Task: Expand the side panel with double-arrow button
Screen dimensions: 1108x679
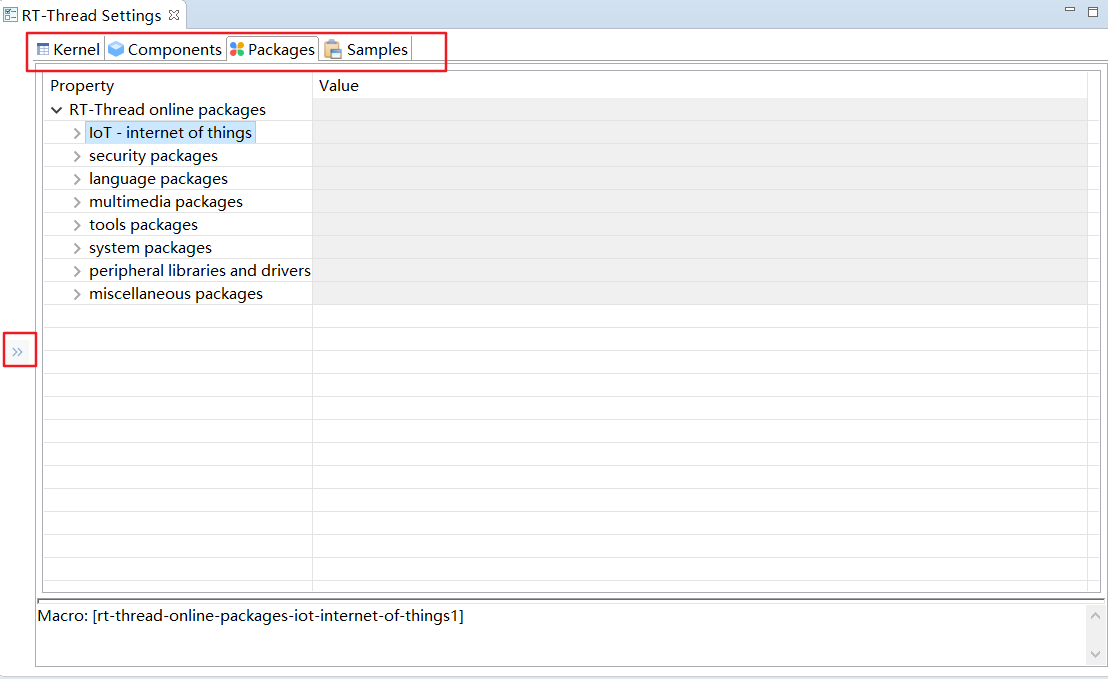Action: pos(18,351)
